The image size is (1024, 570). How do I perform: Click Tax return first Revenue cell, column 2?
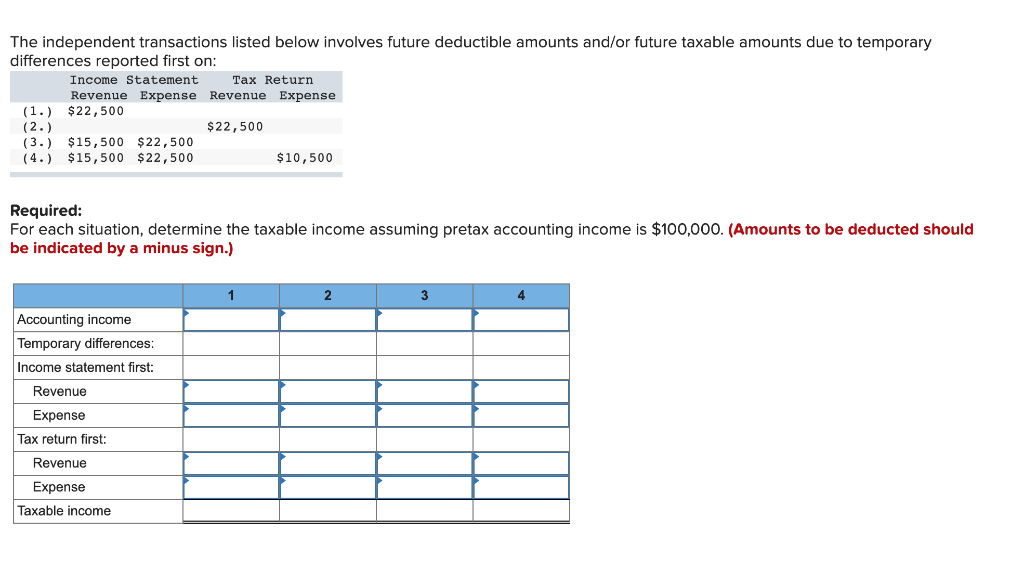pos(328,464)
